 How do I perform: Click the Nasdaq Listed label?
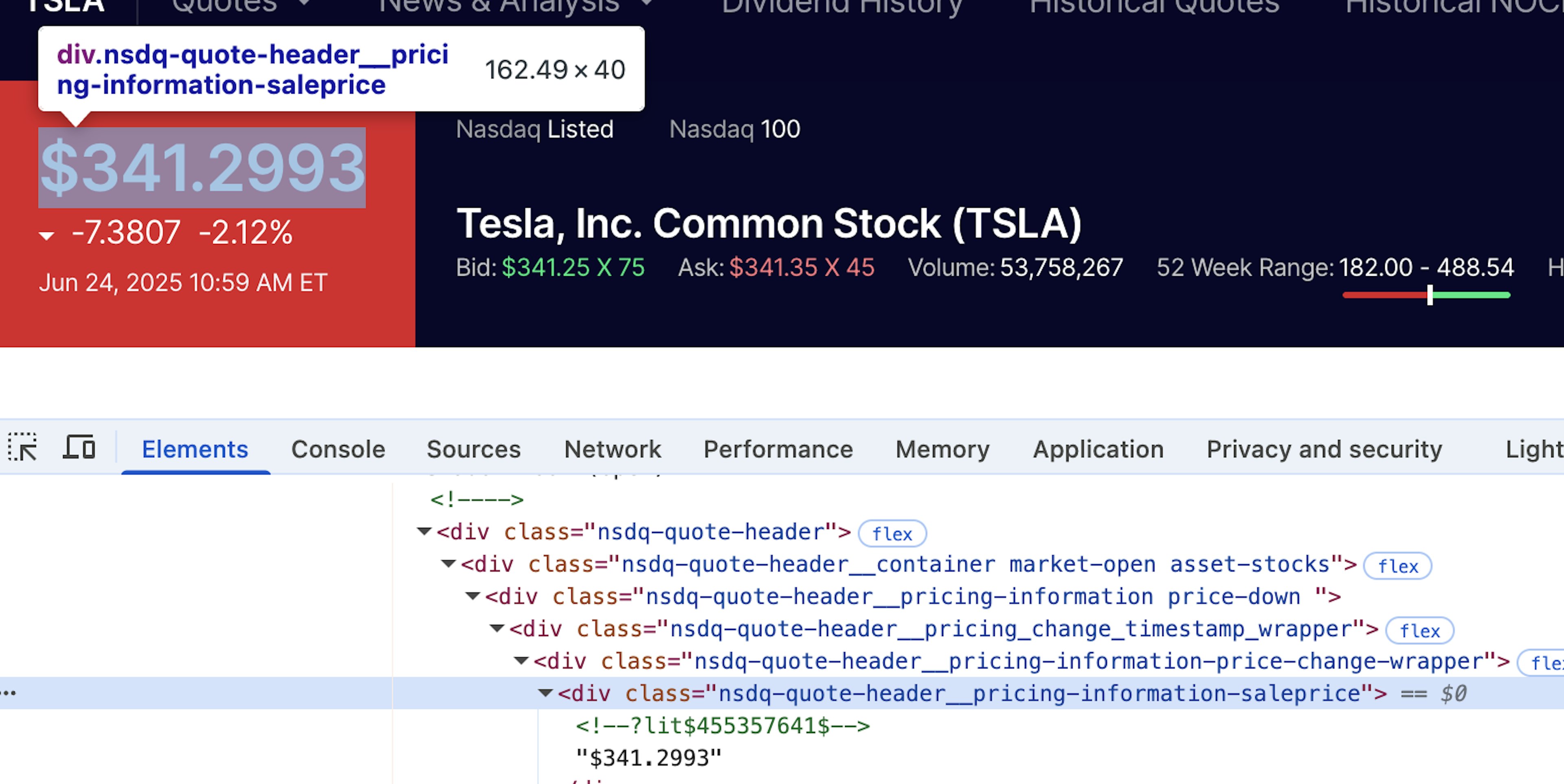535,130
